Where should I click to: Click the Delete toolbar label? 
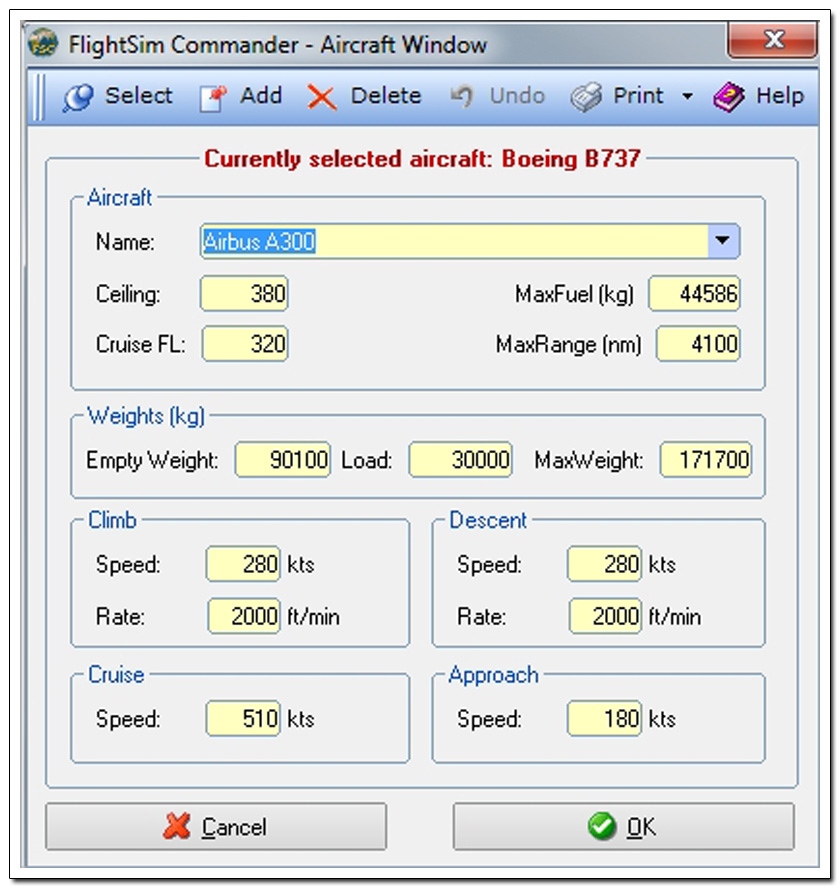(386, 96)
